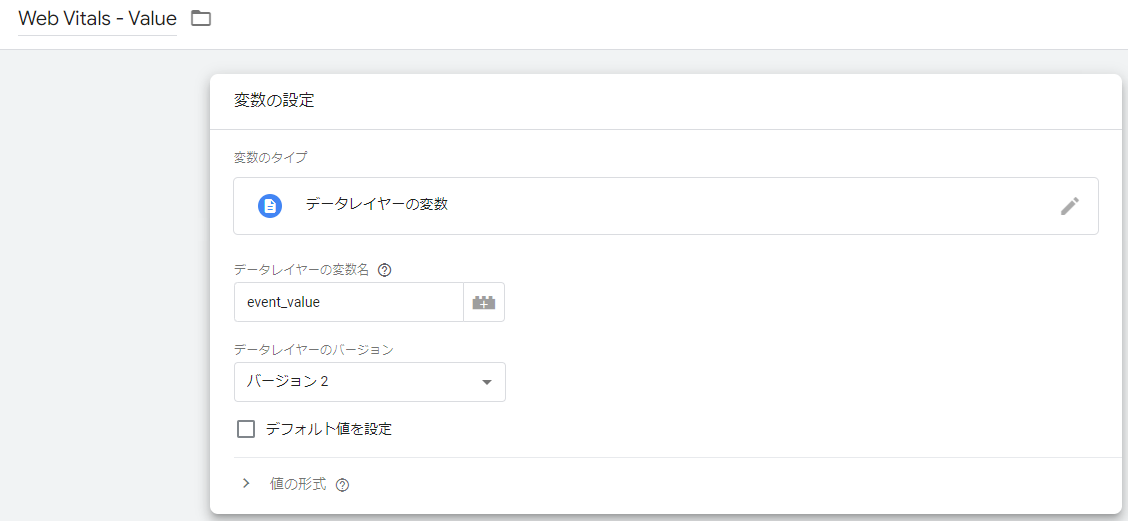Click the デフォルト値を設定 label text

click(328, 429)
